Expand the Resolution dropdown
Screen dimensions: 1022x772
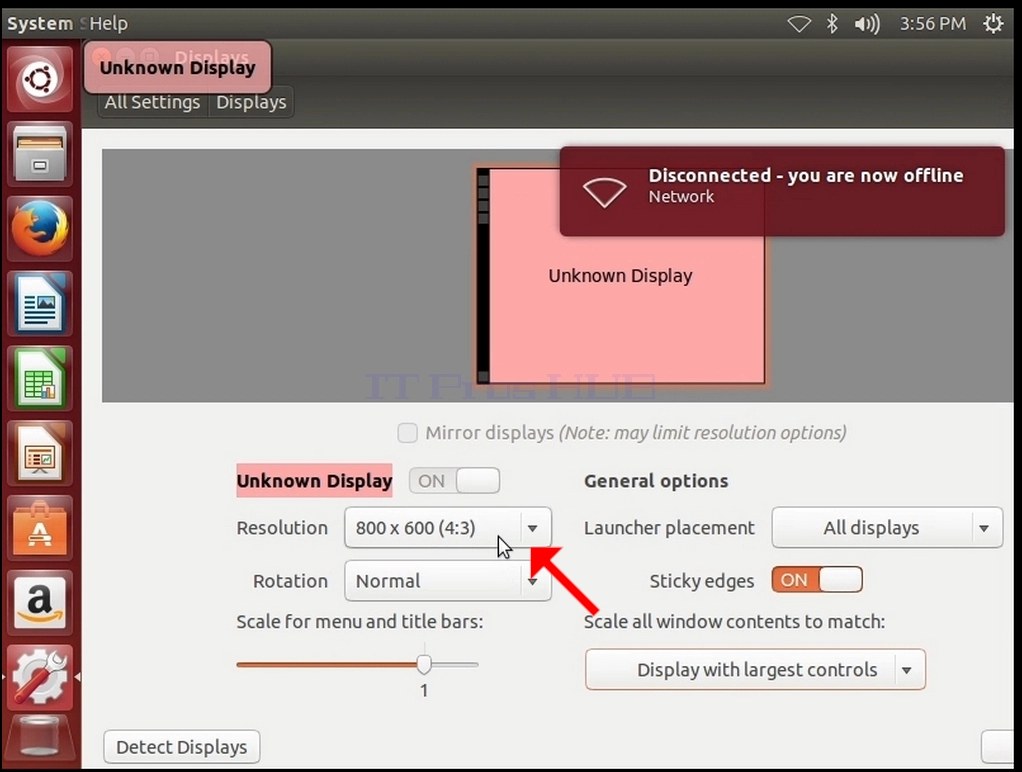tap(448, 527)
